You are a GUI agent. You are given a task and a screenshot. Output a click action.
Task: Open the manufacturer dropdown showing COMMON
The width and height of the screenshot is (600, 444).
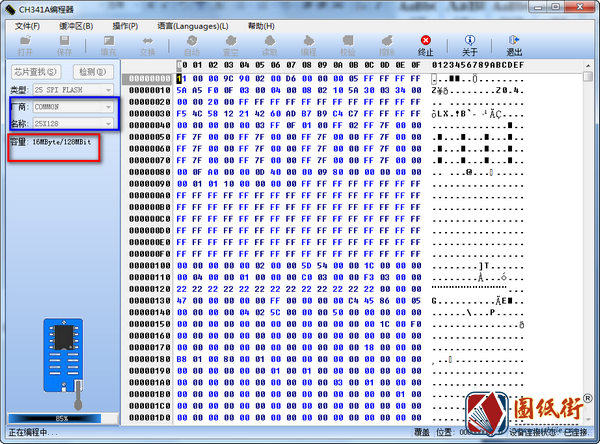click(x=108, y=106)
